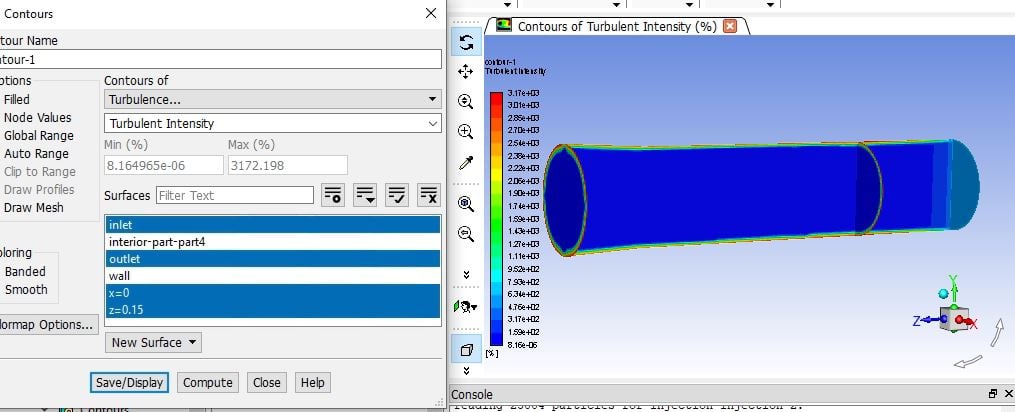Close the Contours of Turbulent Intensity tab
1015x412 pixels.
[x=730, y=27]
